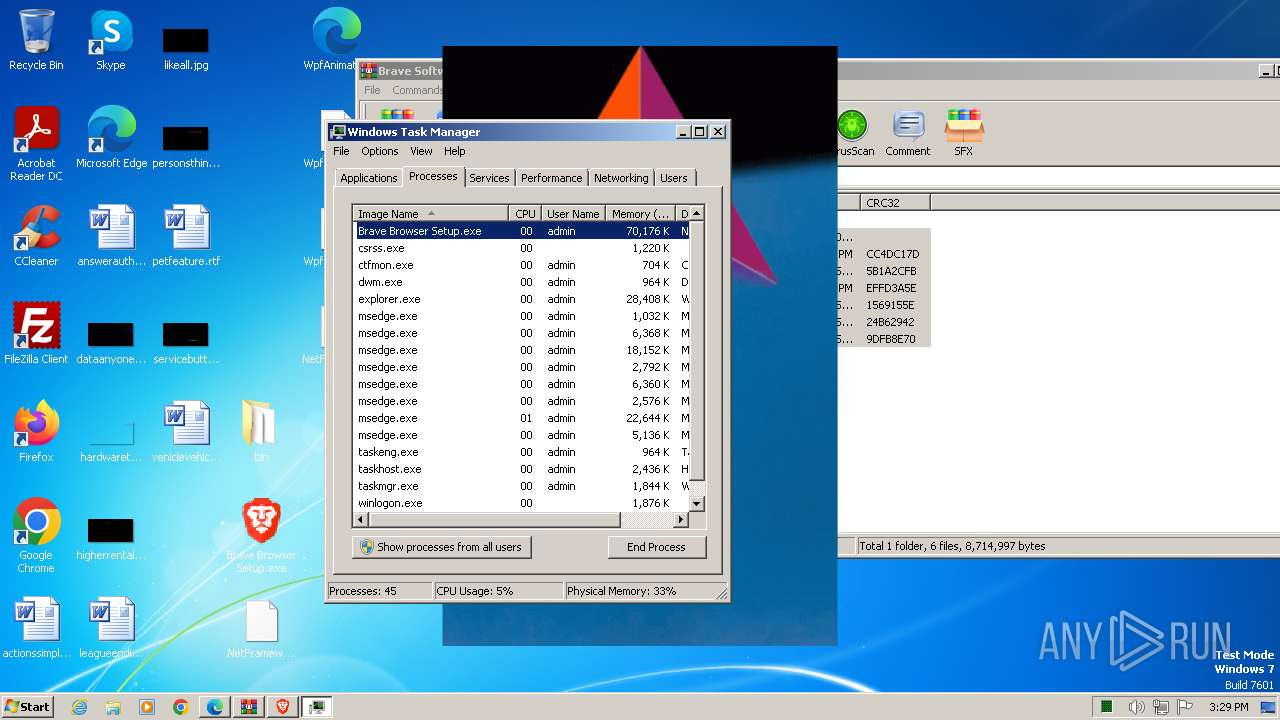Select vehiclevehic Word document icon
Screen dimensions: 1280x720
click(186, 432)
